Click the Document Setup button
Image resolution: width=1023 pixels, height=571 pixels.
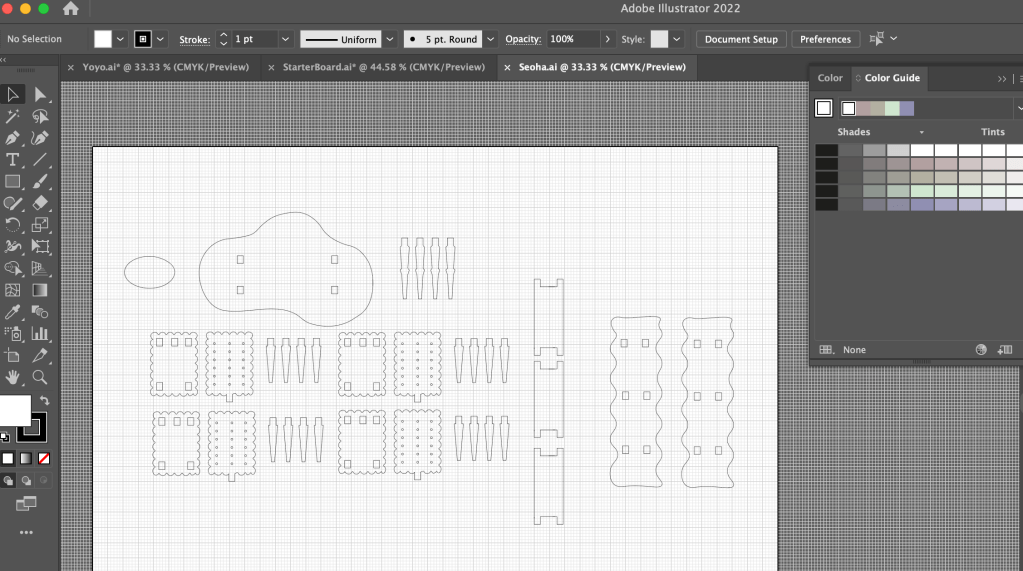741,39
